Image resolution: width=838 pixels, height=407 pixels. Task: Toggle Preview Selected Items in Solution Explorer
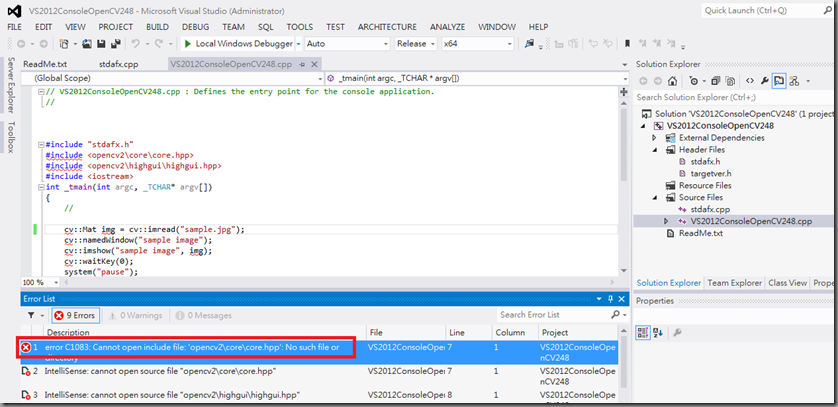[779, 81]
